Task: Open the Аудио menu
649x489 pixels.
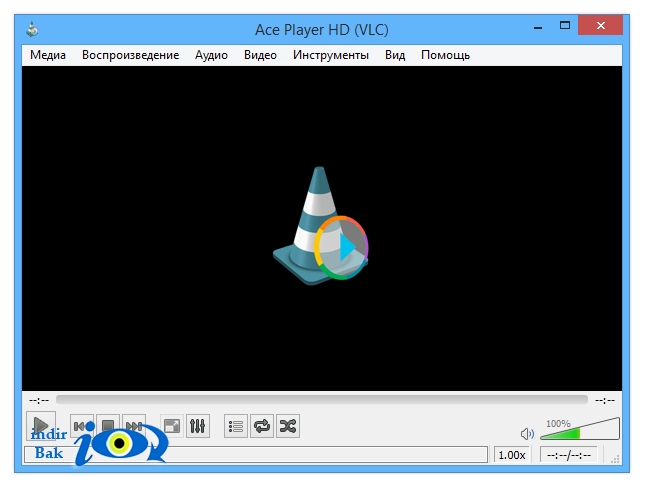Action: pyautogui.click(x=211, y=55)
